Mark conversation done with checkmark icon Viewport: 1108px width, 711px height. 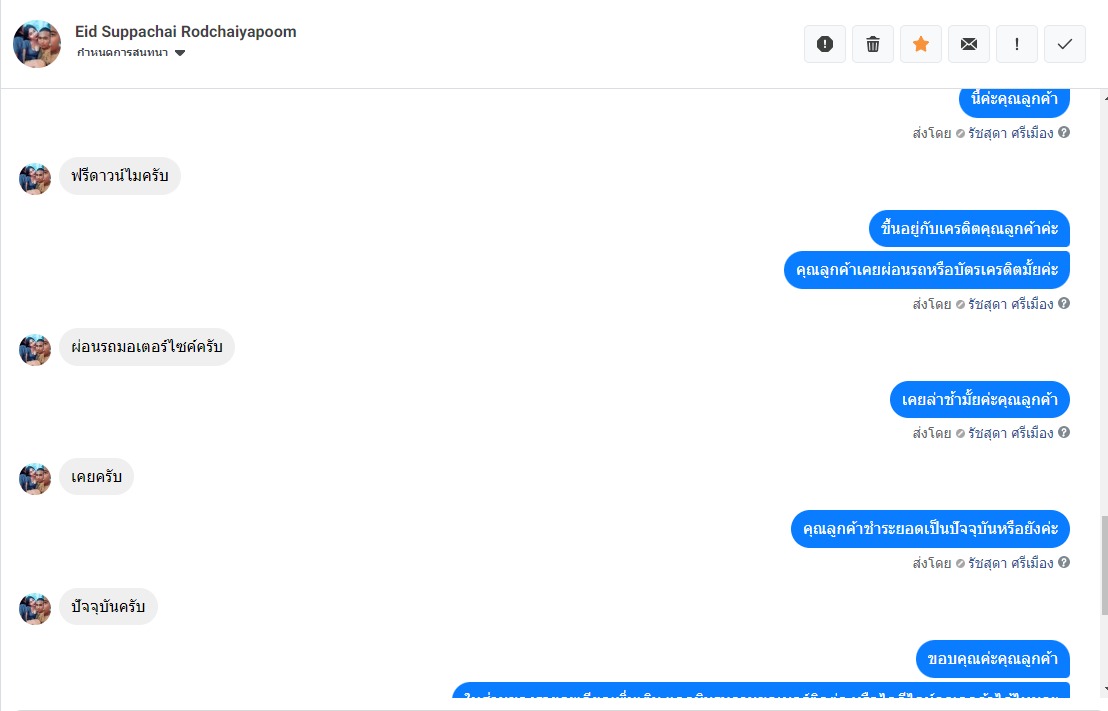[x=1065, y=44]
